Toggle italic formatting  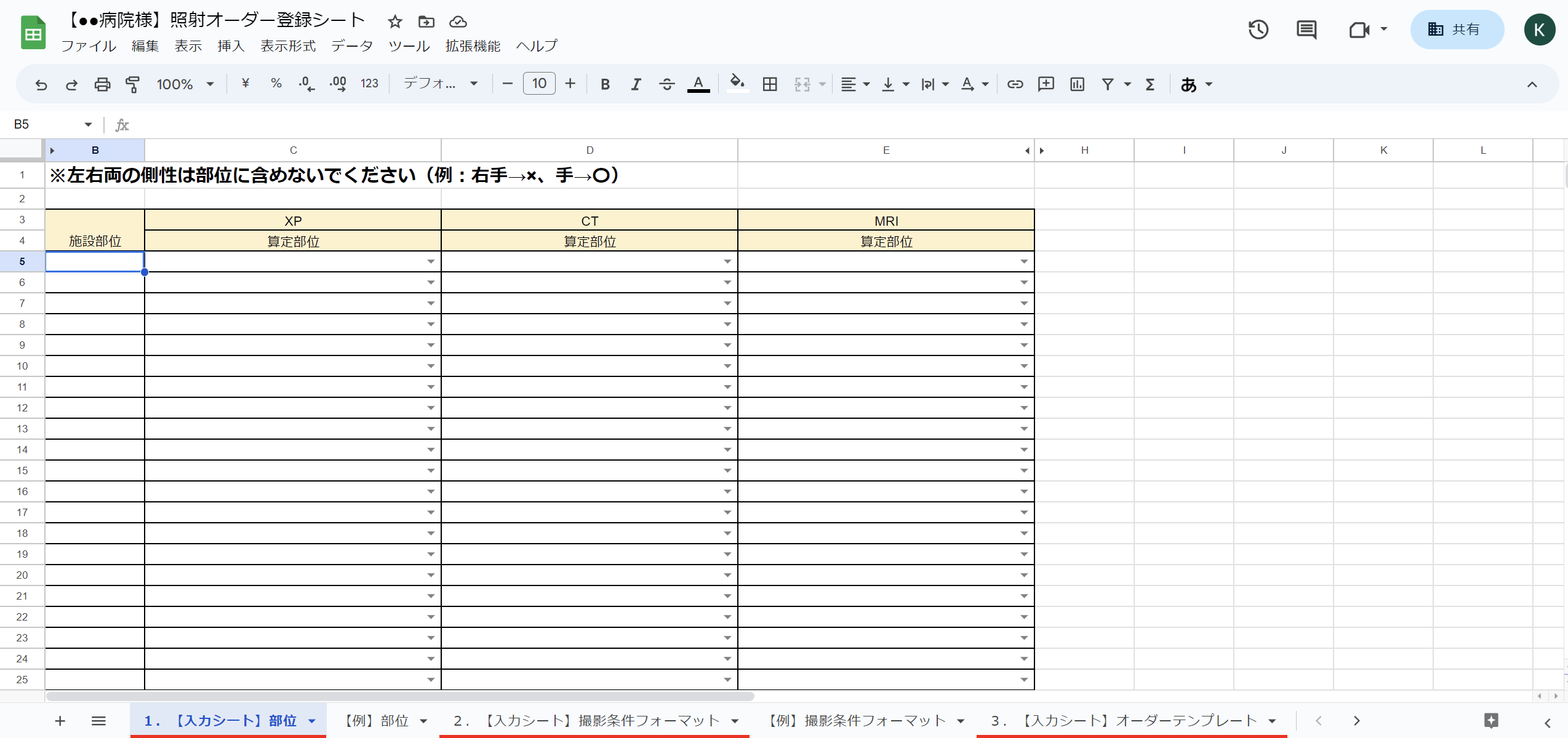tap(636, 84)
